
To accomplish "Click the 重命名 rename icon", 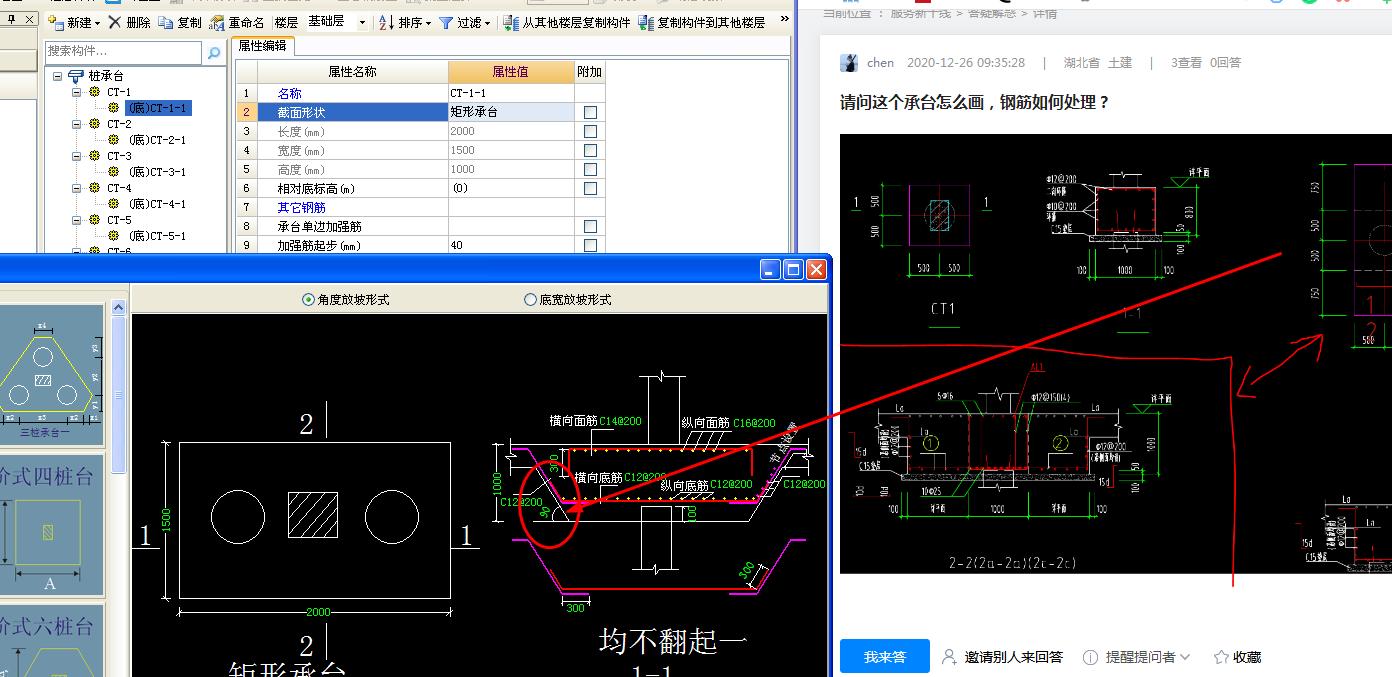I will click(217, 22).
